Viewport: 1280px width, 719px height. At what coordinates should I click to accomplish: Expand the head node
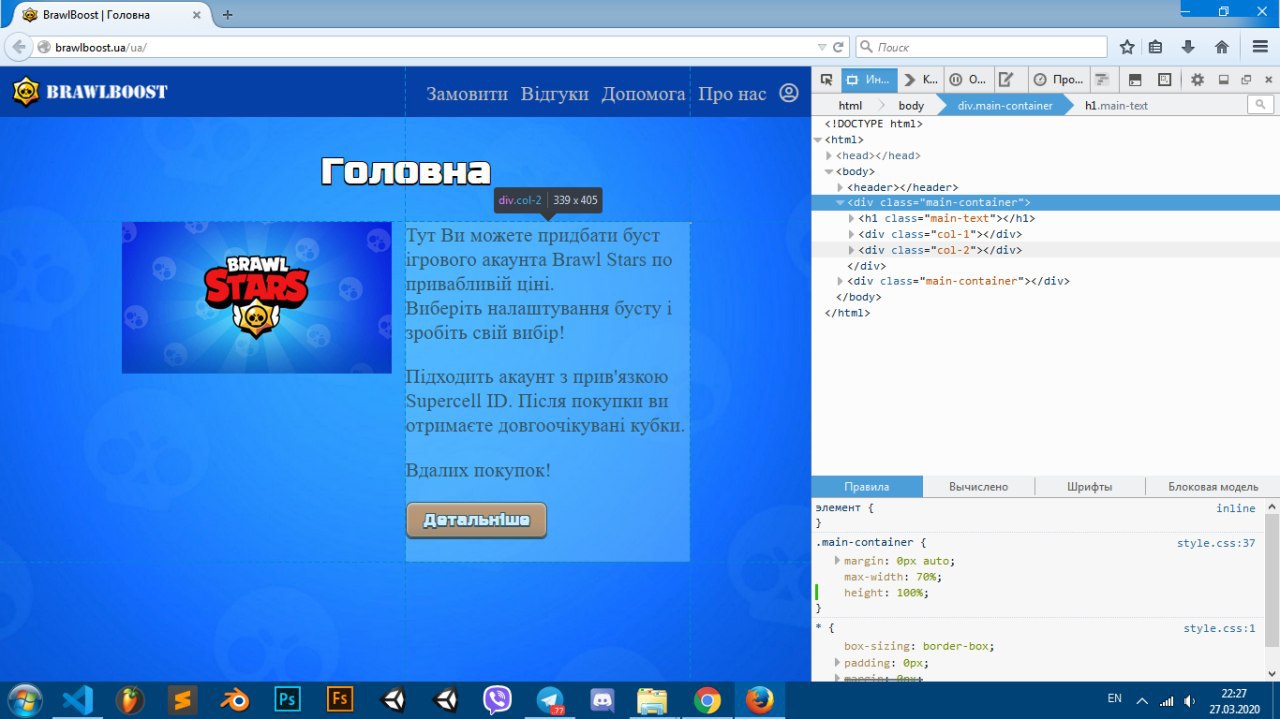click(829, 156)
